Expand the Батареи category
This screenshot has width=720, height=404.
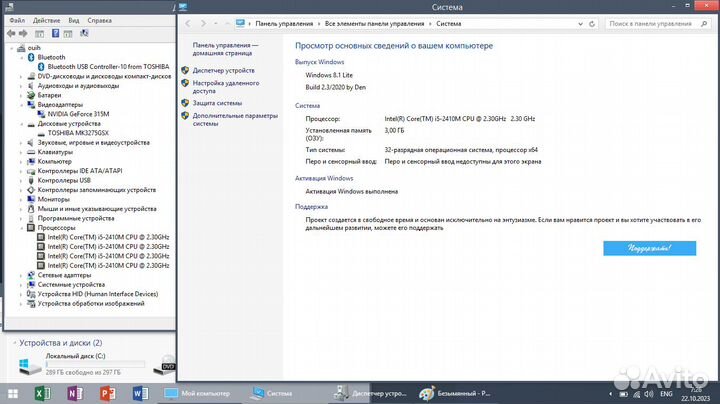click(x=21, y=95)
